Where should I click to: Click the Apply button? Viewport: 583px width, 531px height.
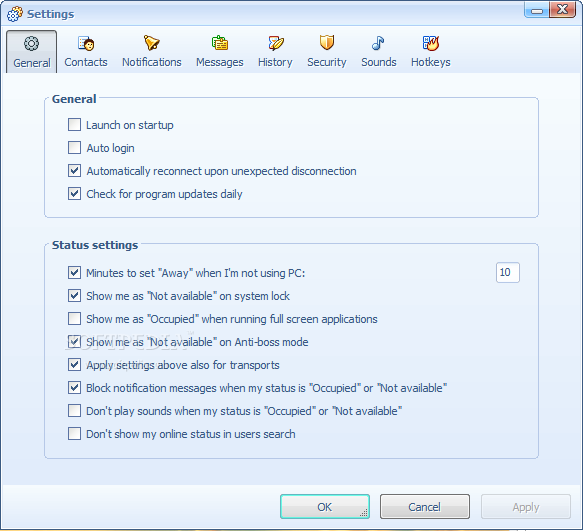(x=526, y=506)
